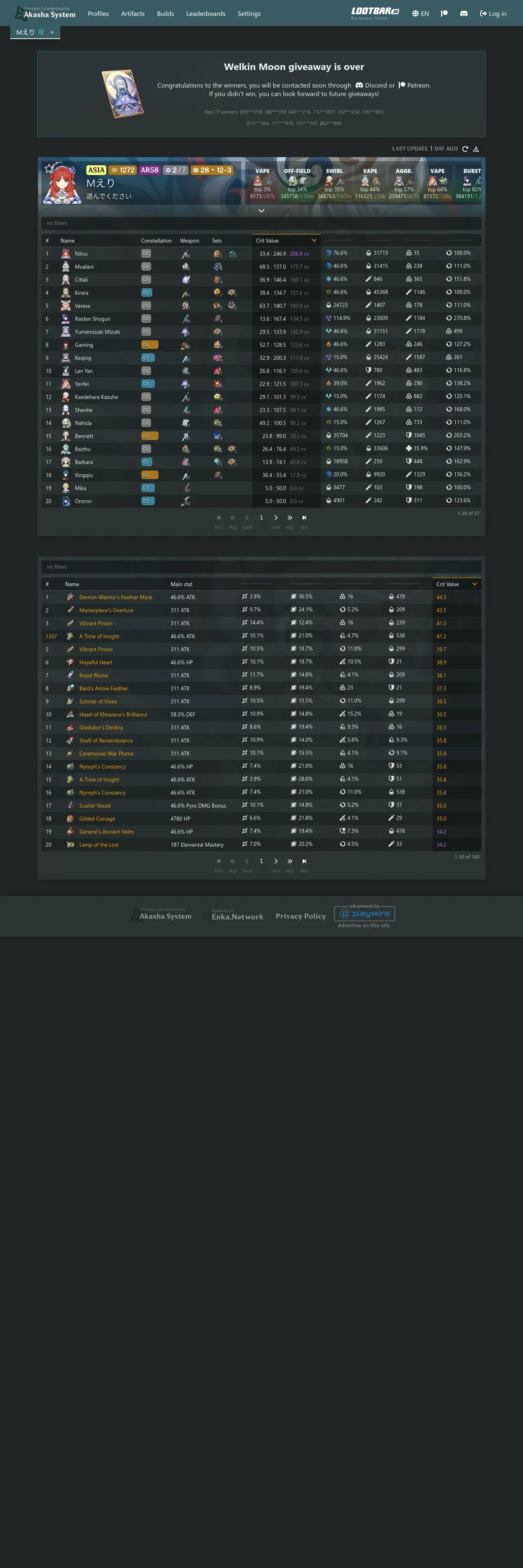
Task: Open the Leaderboards menu
Action: pyautogui.click(x=206, y=13)
